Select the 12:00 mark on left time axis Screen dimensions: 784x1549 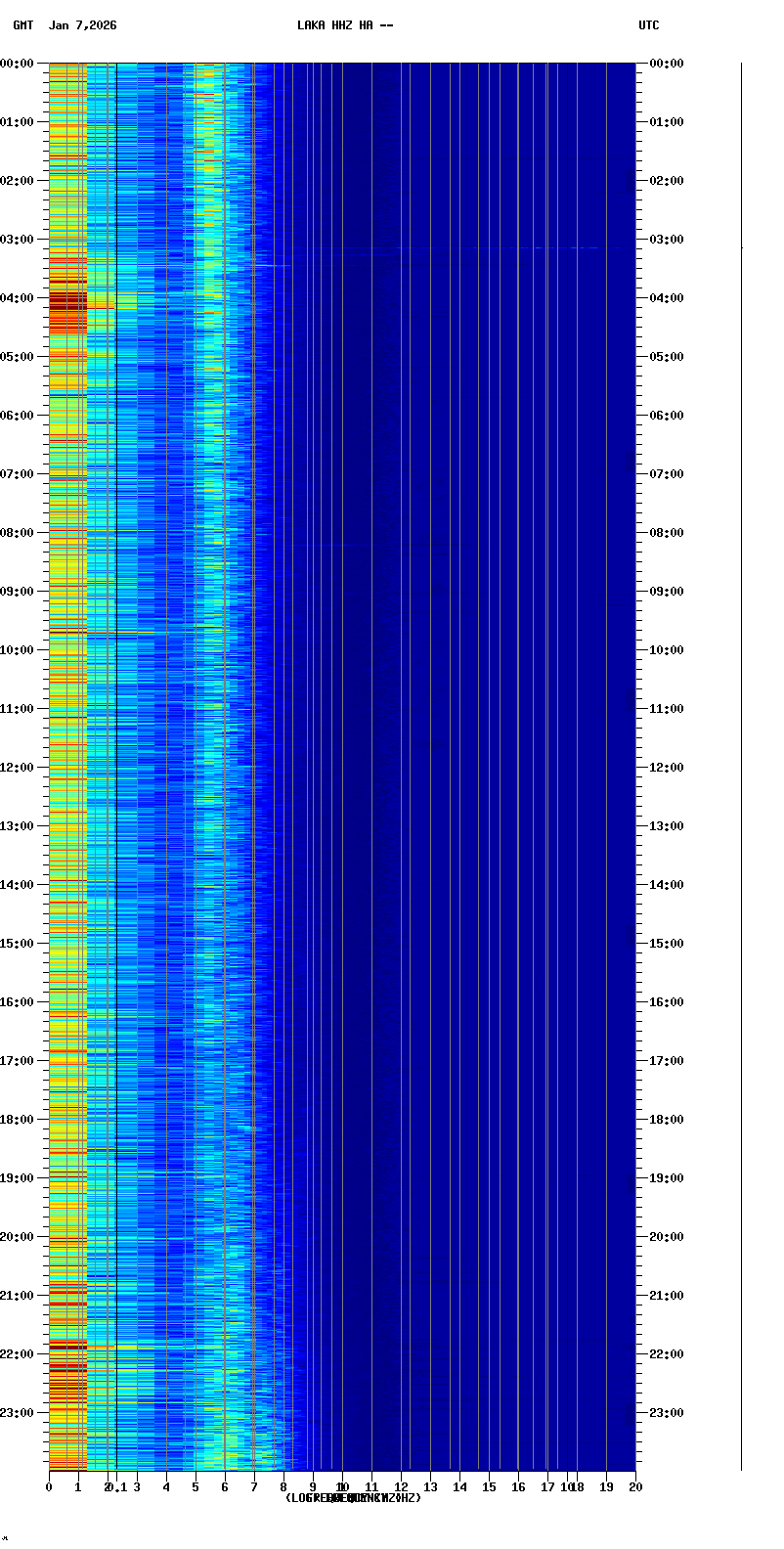[x=18, y=768]
